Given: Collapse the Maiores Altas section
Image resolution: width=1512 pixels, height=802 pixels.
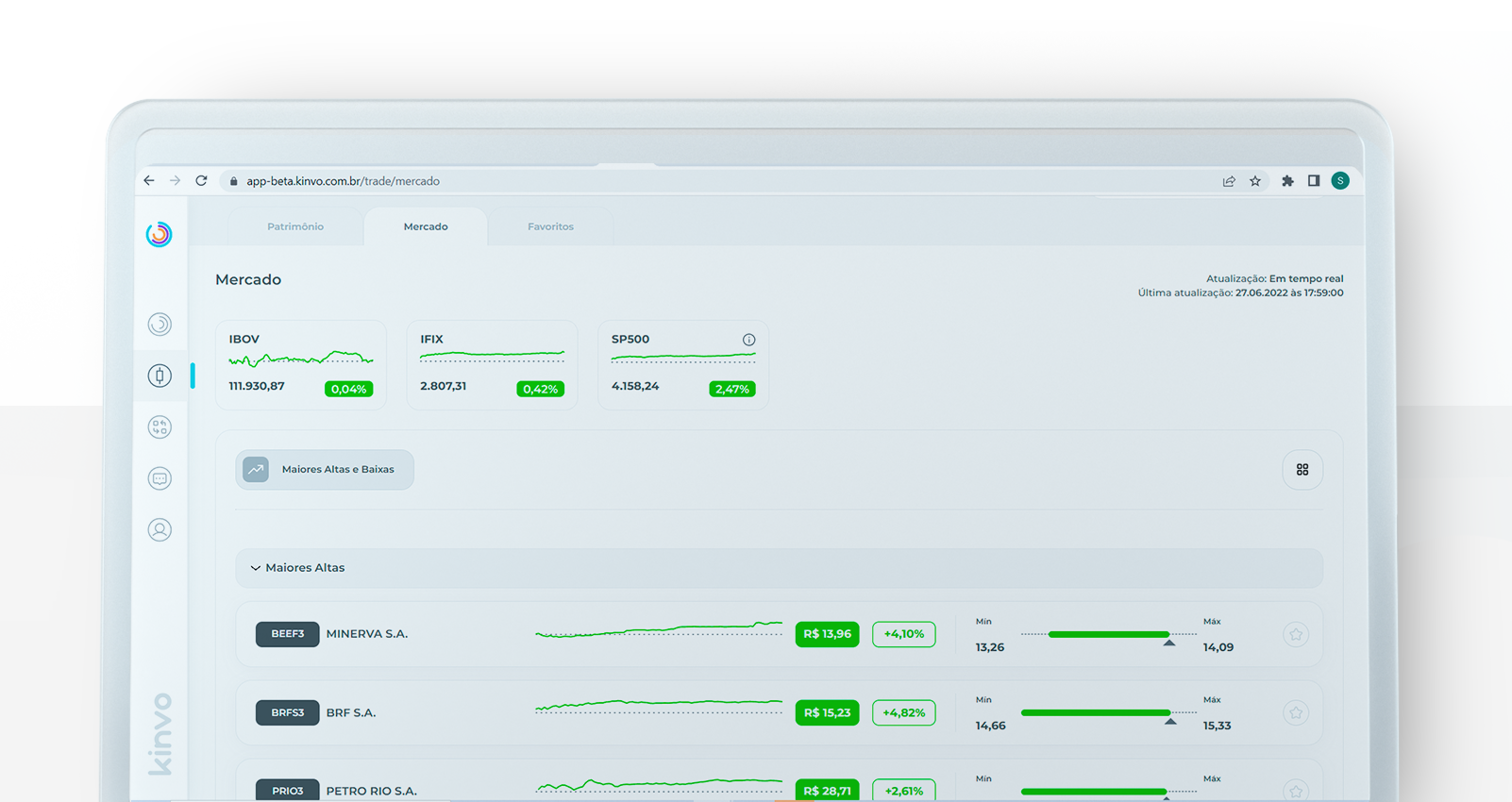Looking at the screenshot, I should [256, 568].
